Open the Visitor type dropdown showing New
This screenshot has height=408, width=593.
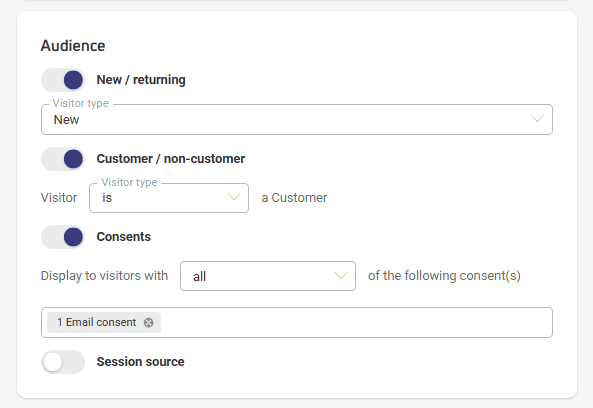coord(297,119)
